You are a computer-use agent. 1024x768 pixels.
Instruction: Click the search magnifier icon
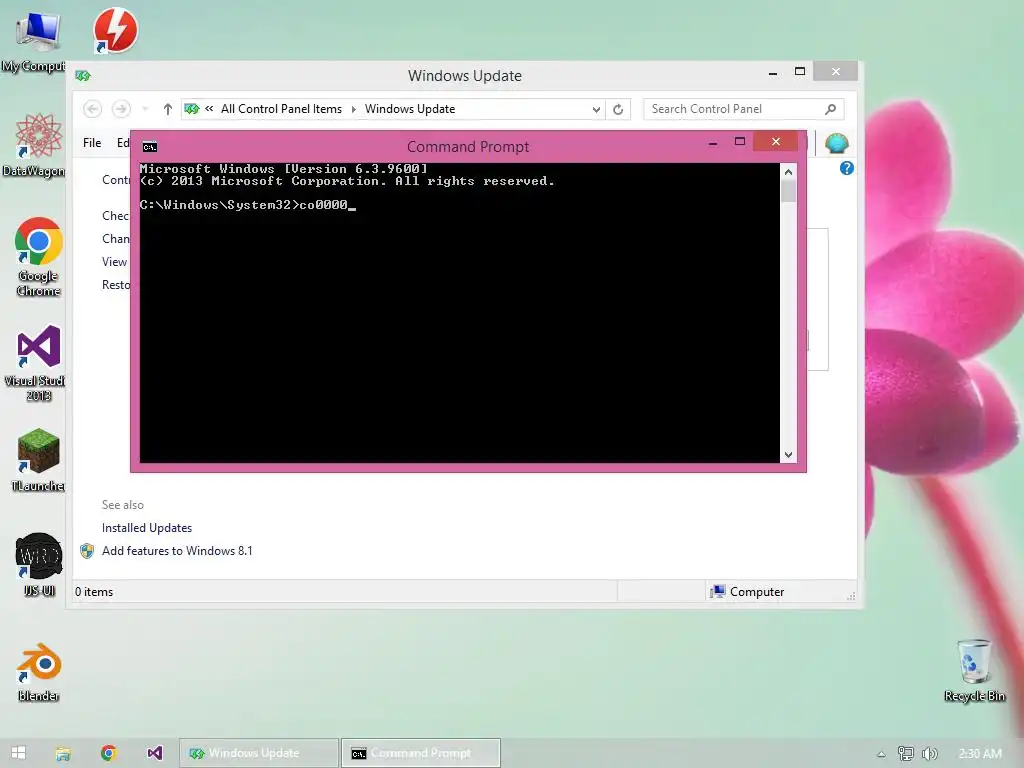830,109
